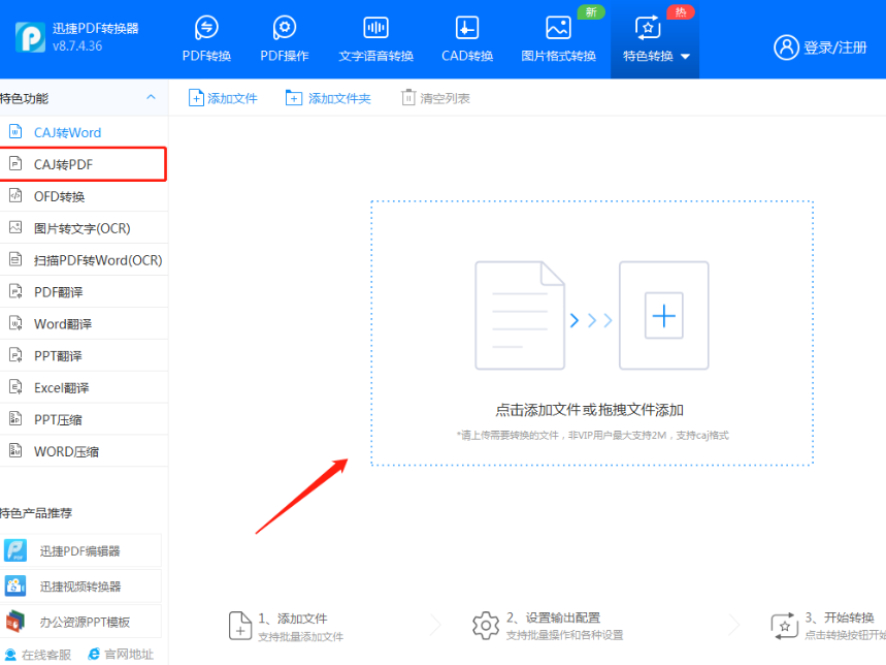The width and height of the screenshot is (886, 665).
Task: Click the 迅捷PDF转换器 app logo
Action: coord(30,37)
